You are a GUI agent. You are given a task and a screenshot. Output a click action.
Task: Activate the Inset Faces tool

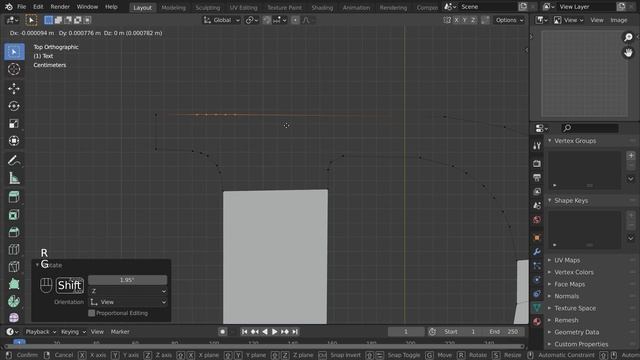14,215
